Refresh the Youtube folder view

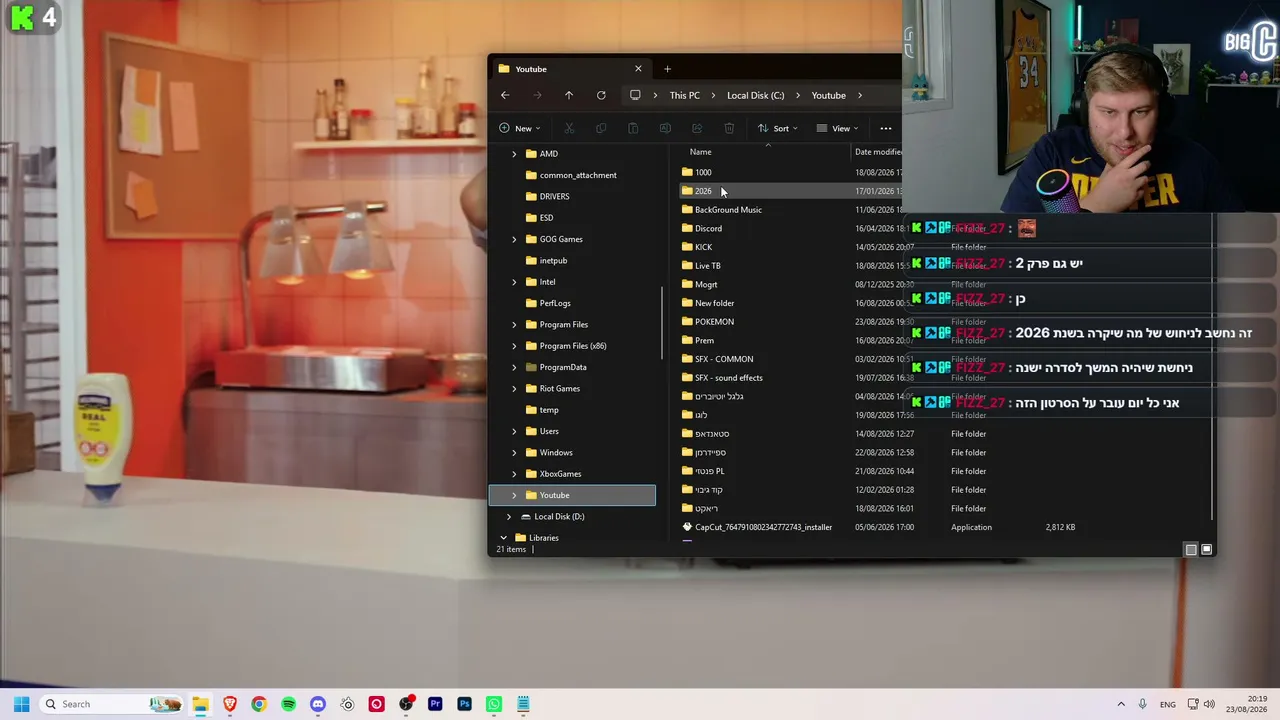click(601, 95)
